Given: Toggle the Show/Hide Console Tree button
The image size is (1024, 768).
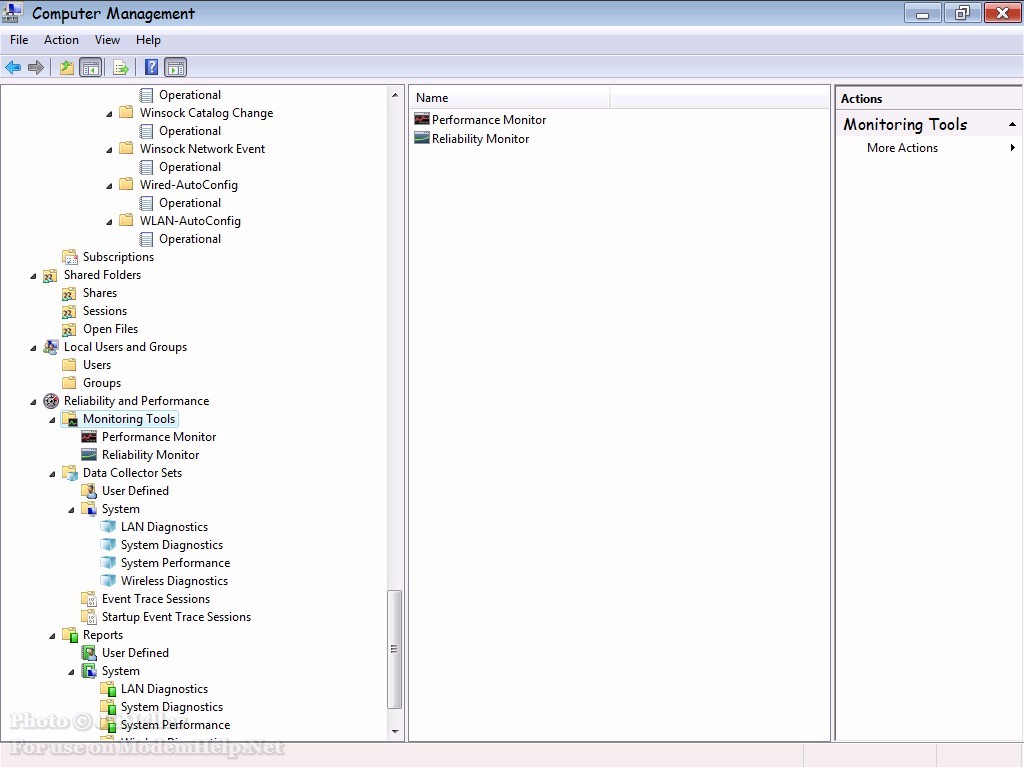Looking at the screenshot, I should [x=91, y=67].
